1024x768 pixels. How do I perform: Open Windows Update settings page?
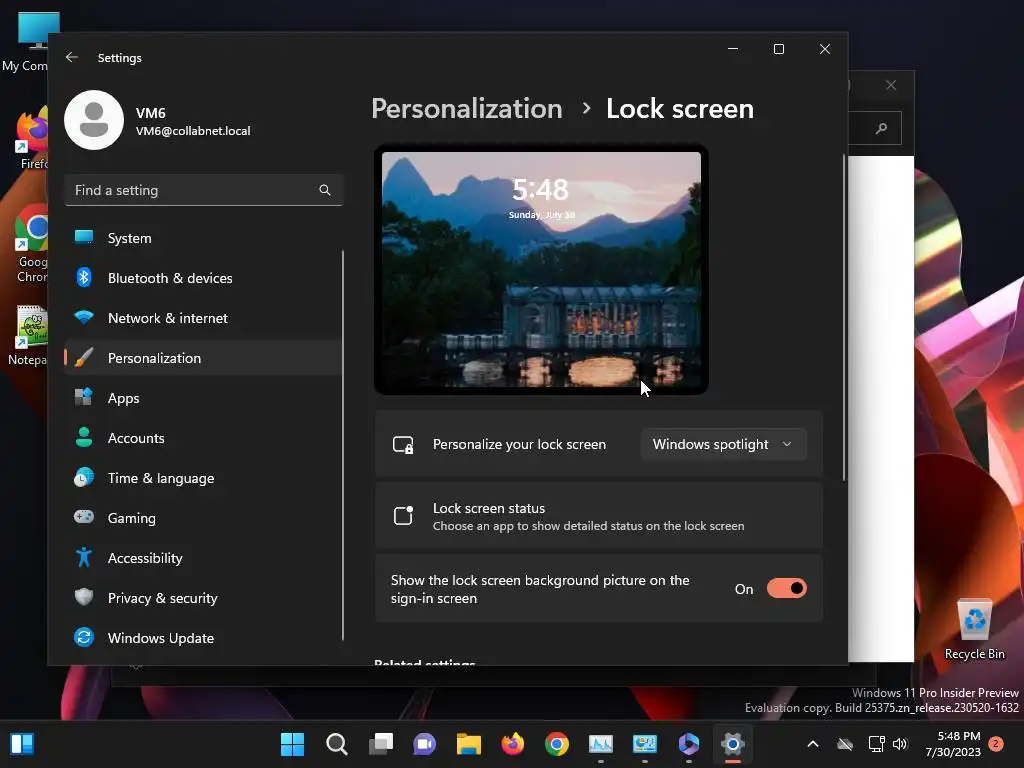click(x=203, y=637)
